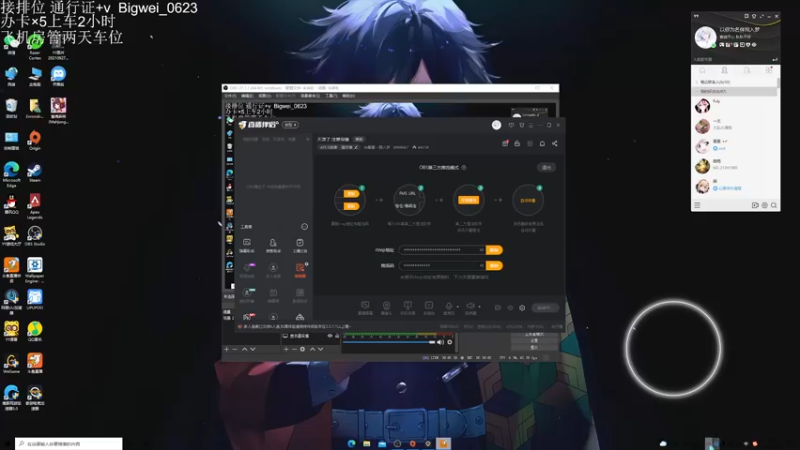
Task: Mute the OBS audio mixer speaker
Action: pyautogui.click(x=440, y=342)
